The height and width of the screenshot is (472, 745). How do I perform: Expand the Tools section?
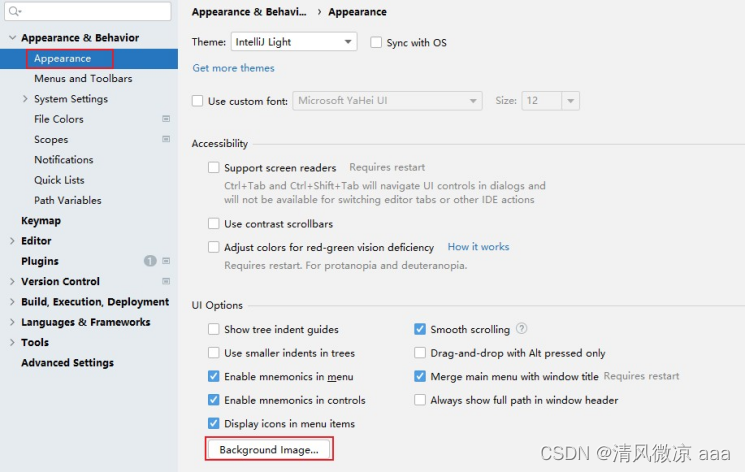click(x=12, y=342)
